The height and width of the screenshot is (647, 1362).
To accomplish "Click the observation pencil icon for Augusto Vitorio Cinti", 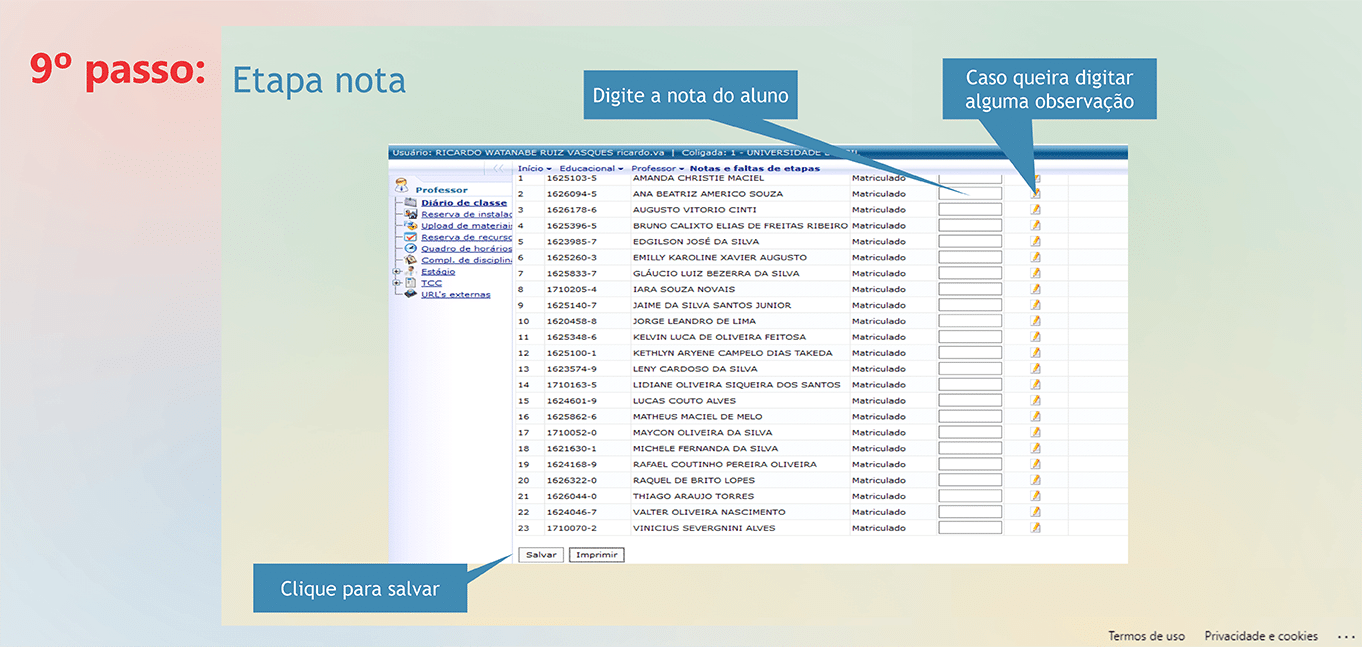I will [1036, 210].
